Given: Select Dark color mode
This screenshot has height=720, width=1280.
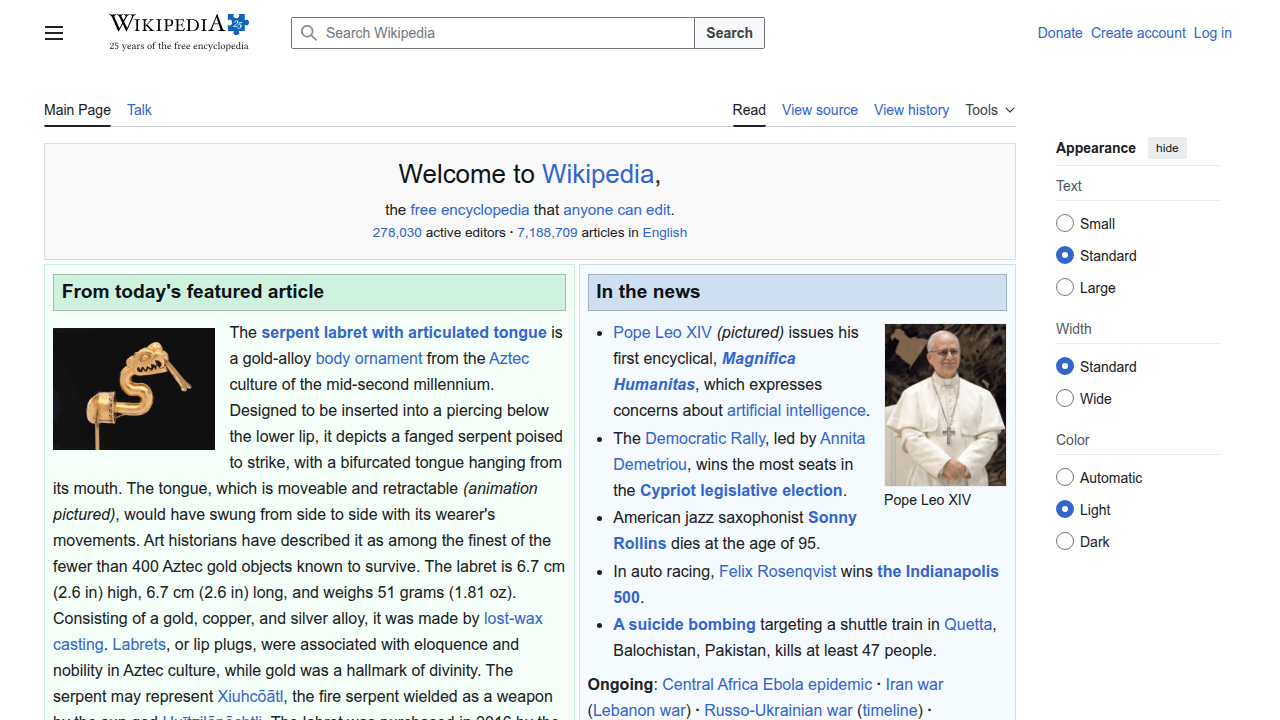Looking at the screenshot, I should click(1065, 541).
